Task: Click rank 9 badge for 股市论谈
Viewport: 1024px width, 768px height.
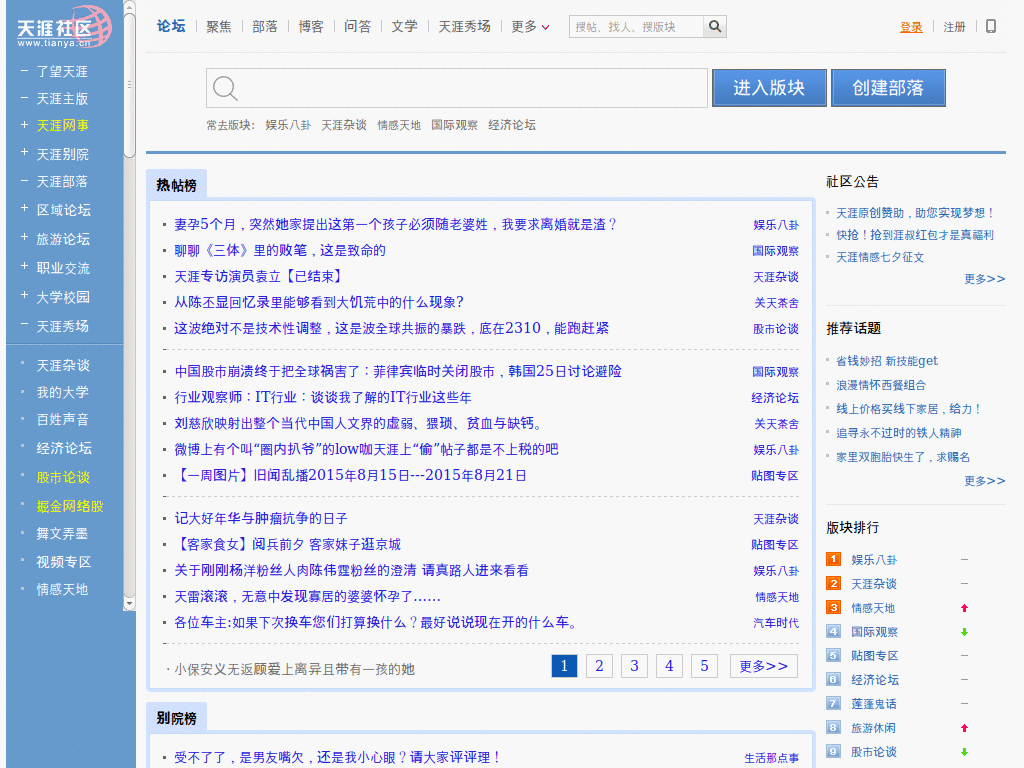Action: [833, 751]
